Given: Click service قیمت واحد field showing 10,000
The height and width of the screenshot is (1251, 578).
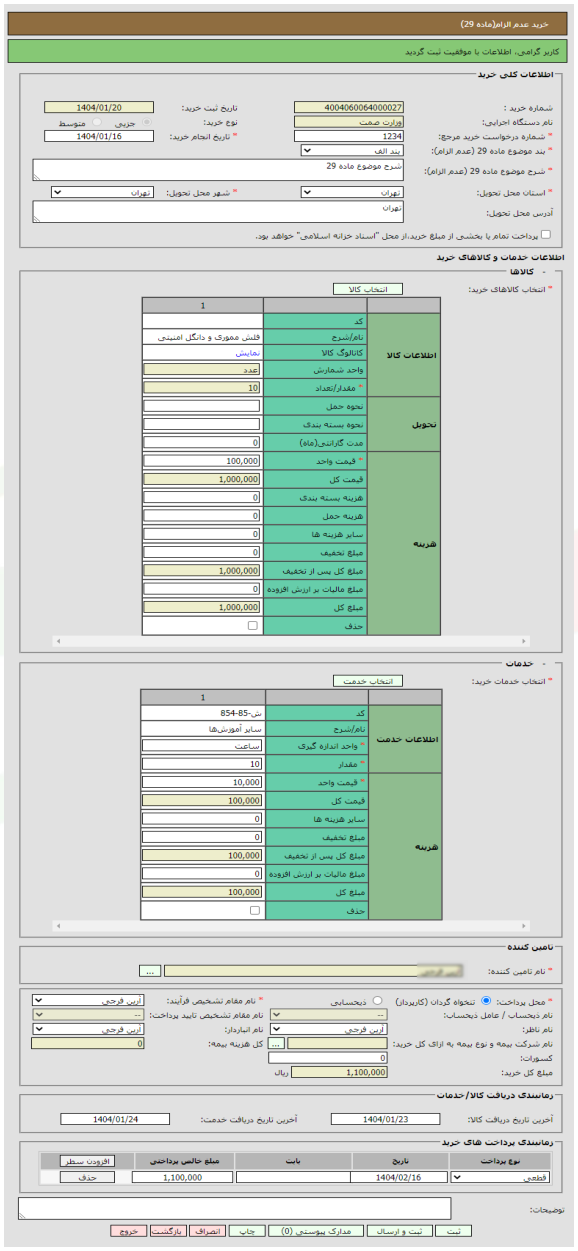Looking at the screenshot, I should pos(202,782).
